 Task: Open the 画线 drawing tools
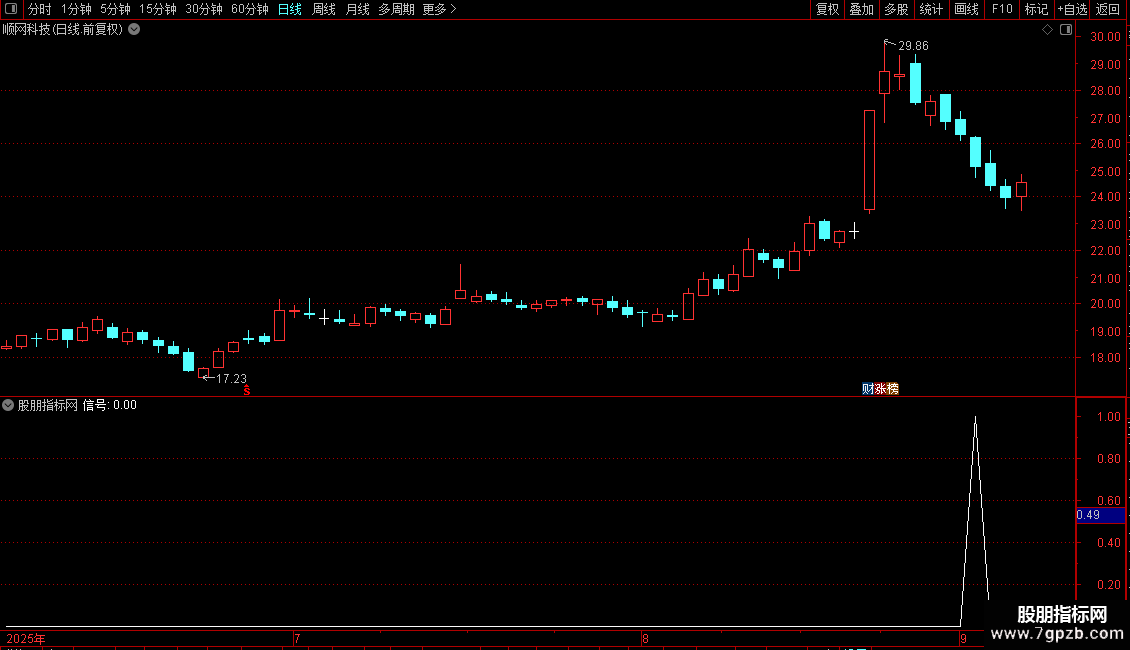point(966,9)
